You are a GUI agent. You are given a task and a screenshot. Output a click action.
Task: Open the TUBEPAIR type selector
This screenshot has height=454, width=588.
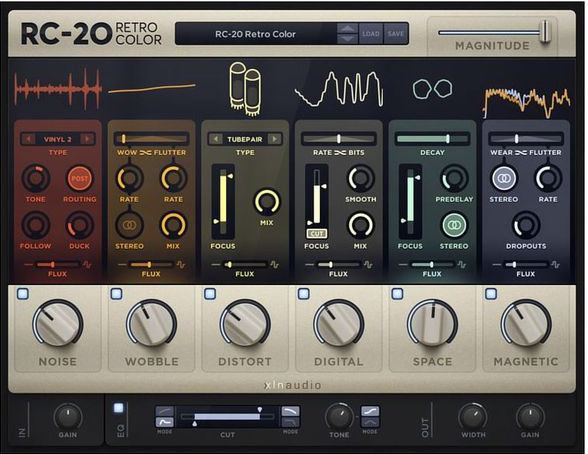click(245, 139)
